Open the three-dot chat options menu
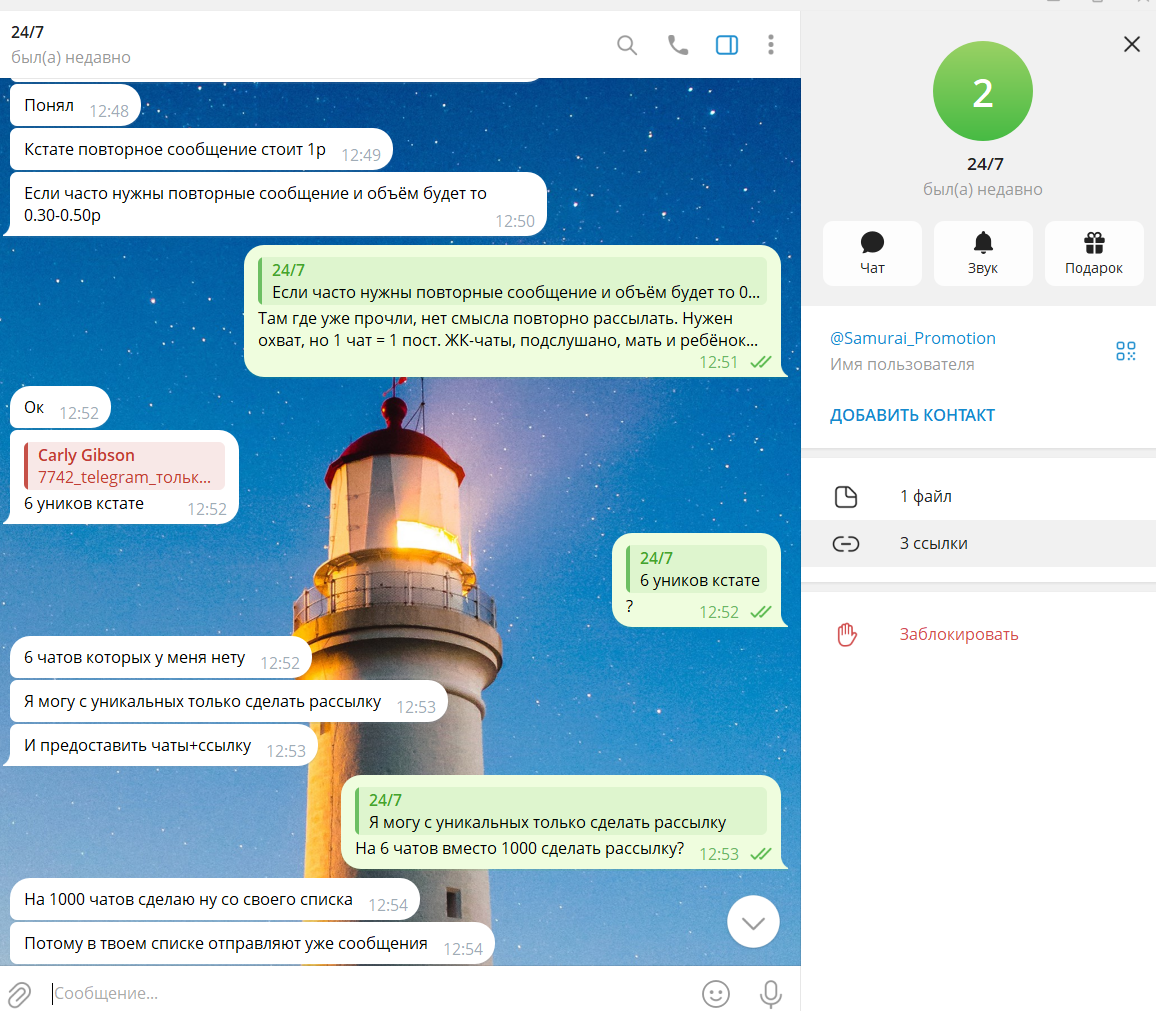This screenshot has height=1011, width=1156. click(771, 45)
